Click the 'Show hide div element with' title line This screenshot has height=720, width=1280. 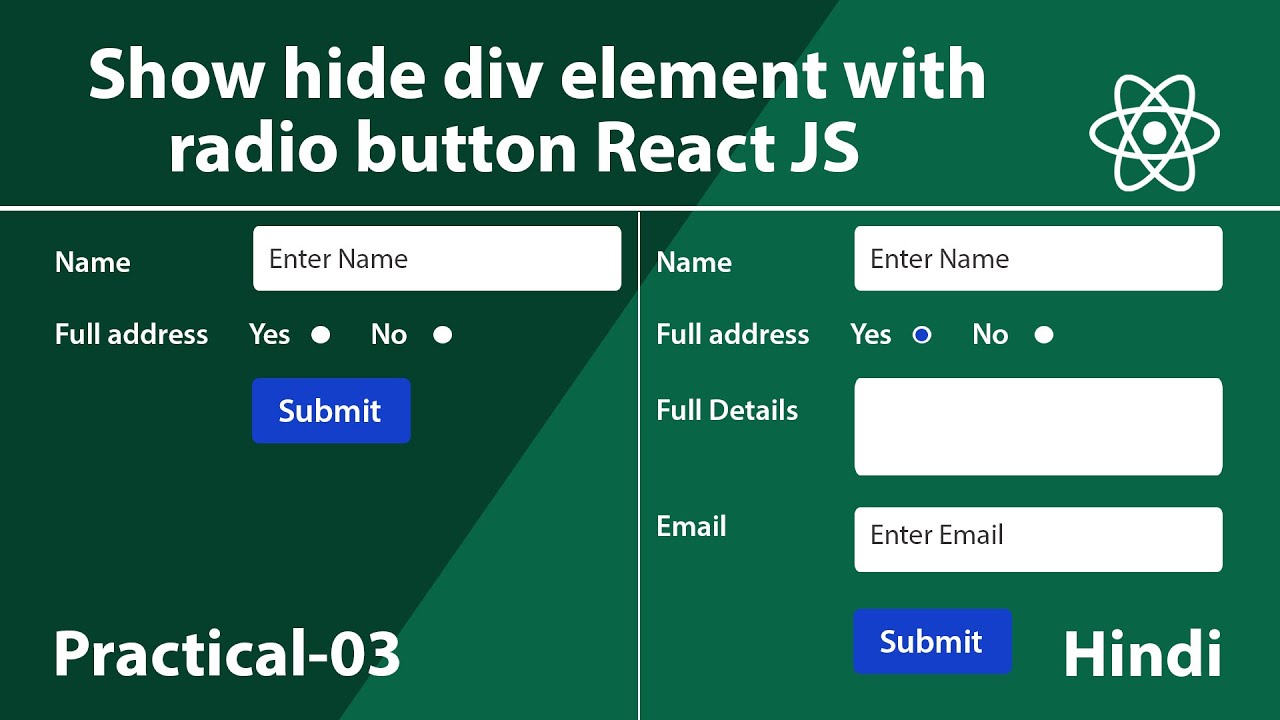point(538,75)
